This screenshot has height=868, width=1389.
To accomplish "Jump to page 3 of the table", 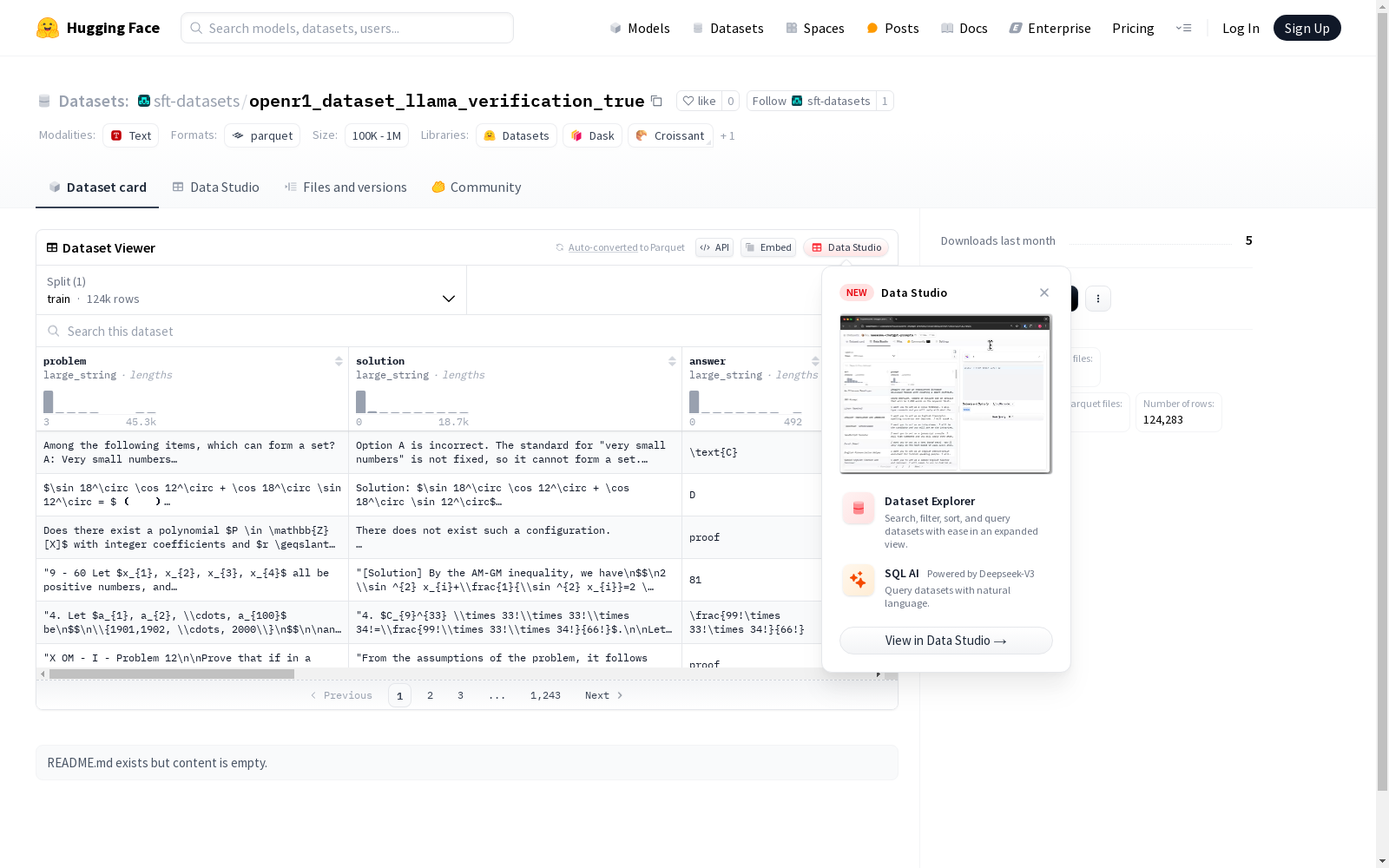I will (x=460, y=695).
